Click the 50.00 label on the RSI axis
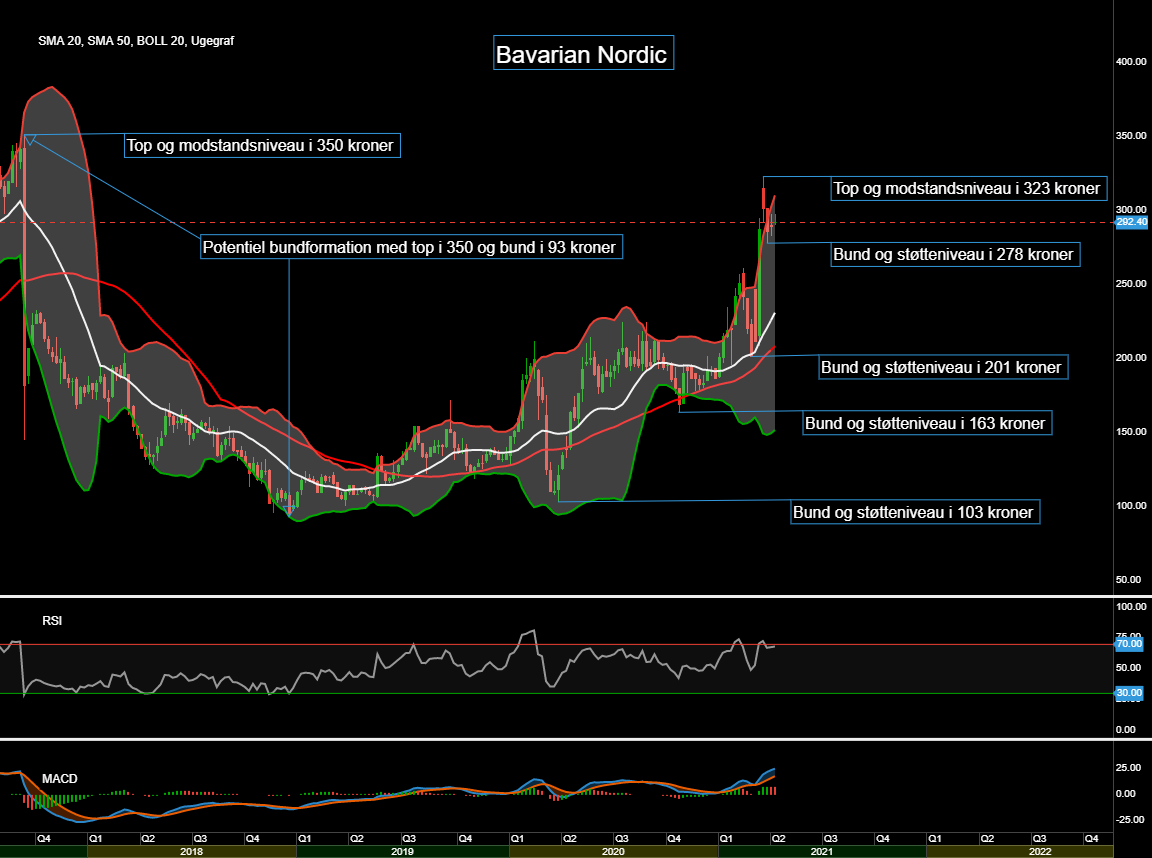The height and width of the screenshot is (858, 1152). click(x=1128, y=668)
